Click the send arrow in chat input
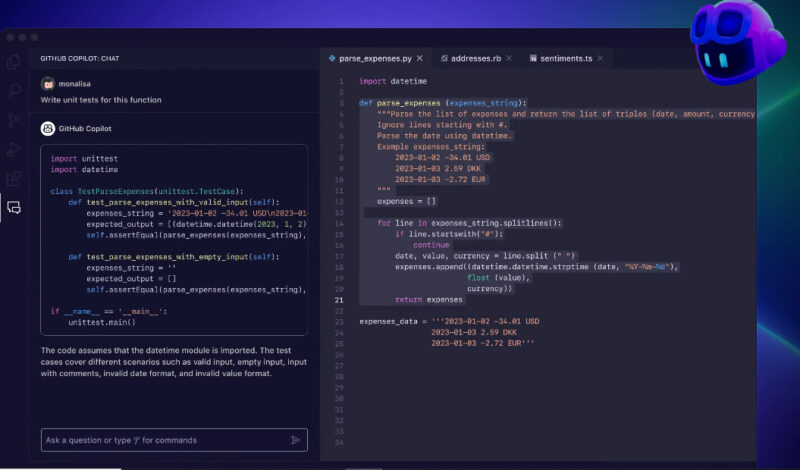Screen dimensions: 800x470 click(295, 440)
